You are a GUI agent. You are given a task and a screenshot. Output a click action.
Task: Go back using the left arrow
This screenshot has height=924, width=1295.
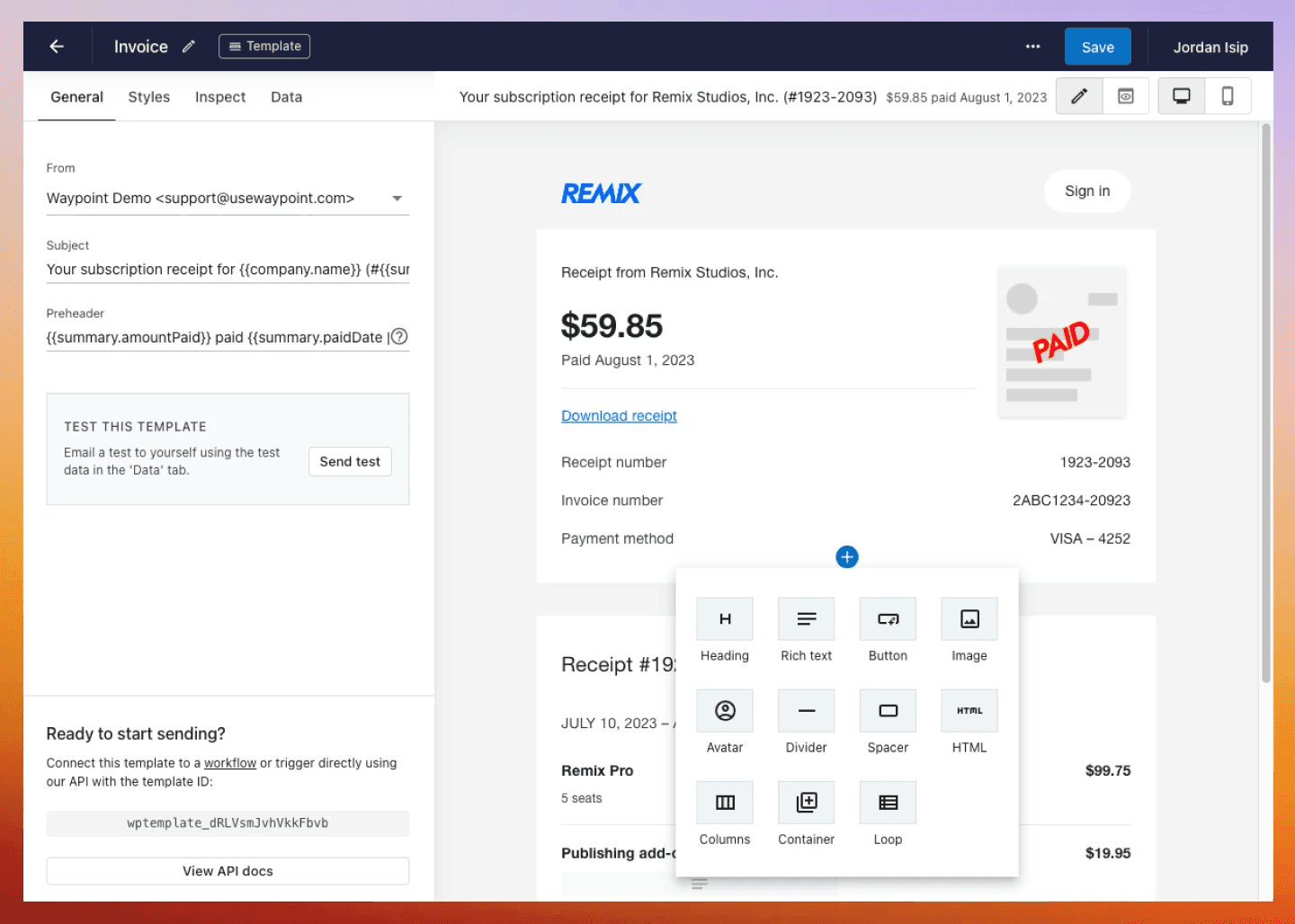57,47
